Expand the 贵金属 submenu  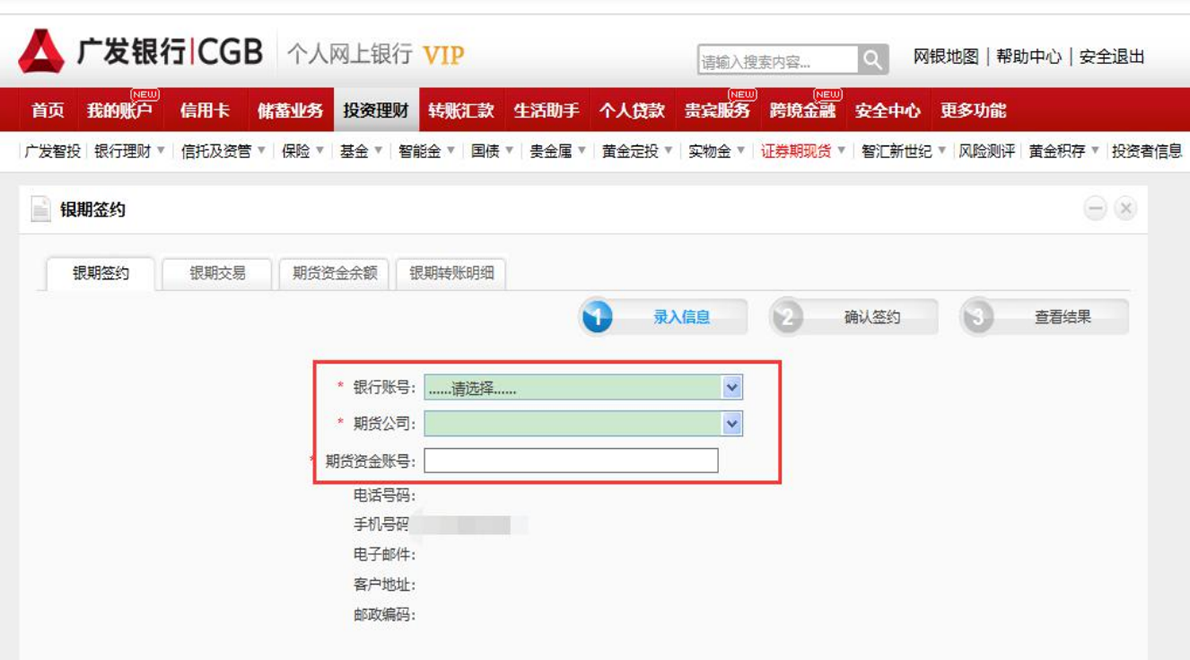558,151
